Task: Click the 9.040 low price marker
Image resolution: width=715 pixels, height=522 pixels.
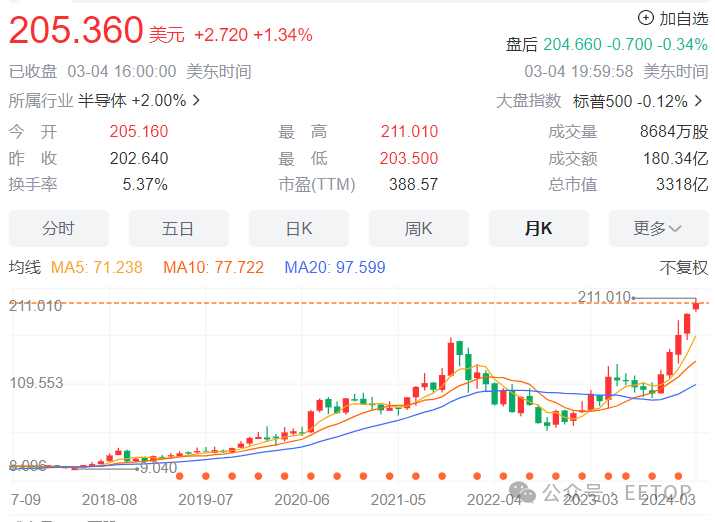Action: [158, 467]
